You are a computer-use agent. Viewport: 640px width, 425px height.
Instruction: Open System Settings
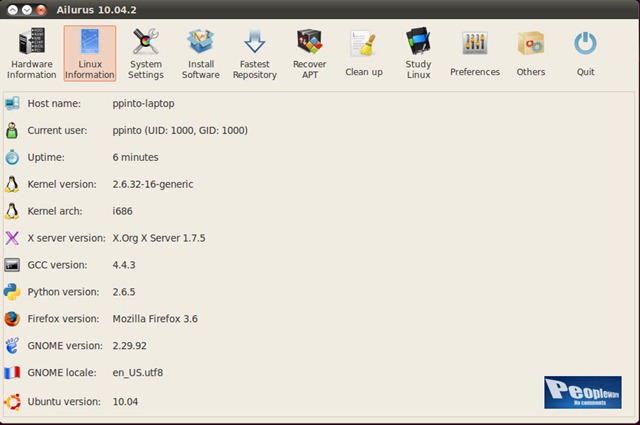(146, 53)
